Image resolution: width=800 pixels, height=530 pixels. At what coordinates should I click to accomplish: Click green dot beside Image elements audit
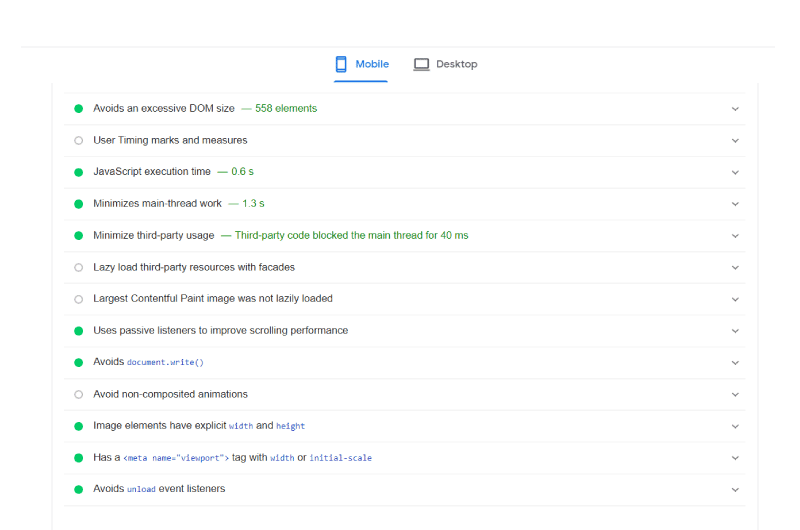click(79, 426)
